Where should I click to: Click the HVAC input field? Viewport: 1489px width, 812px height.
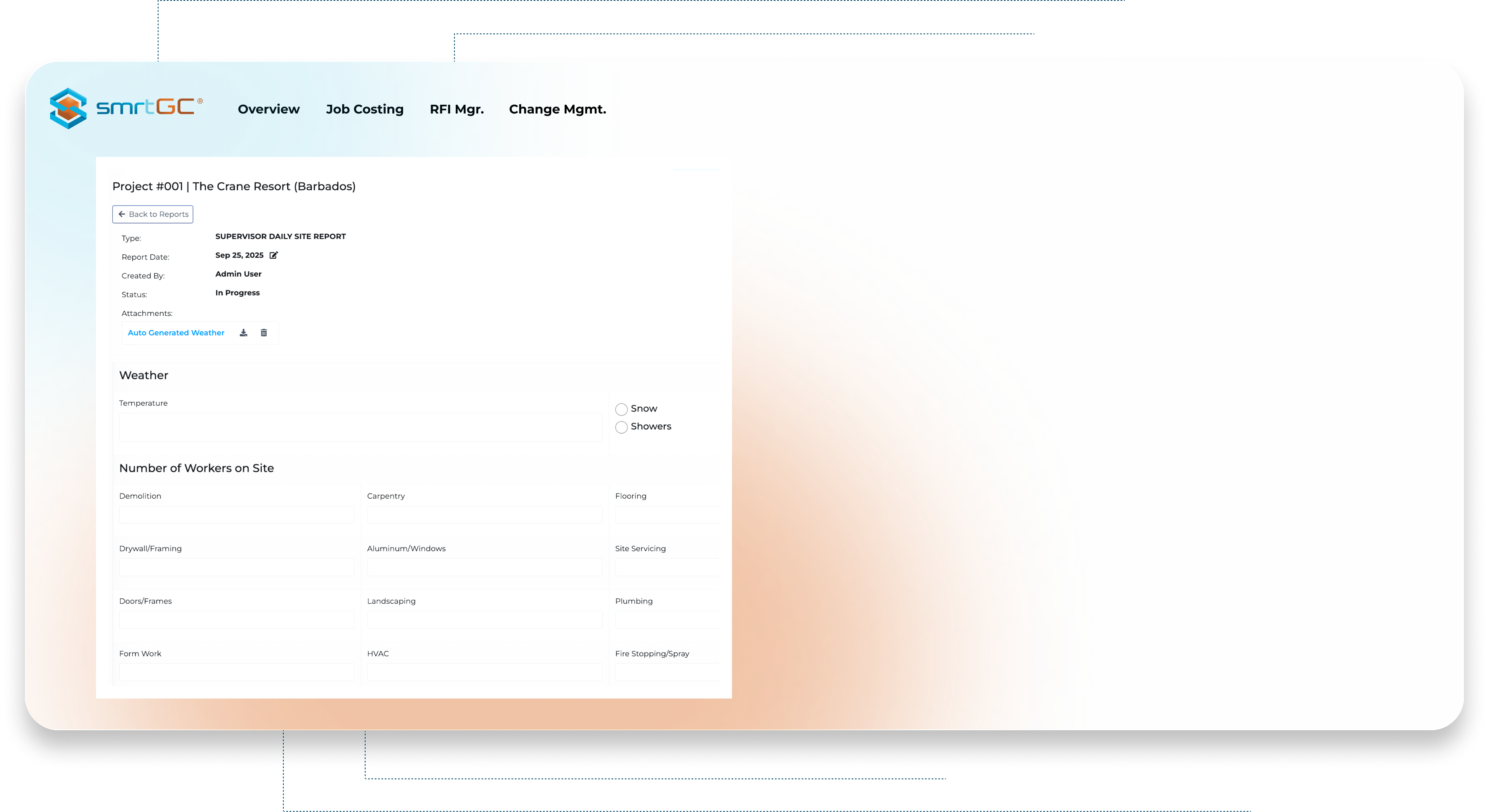point(485,672)
